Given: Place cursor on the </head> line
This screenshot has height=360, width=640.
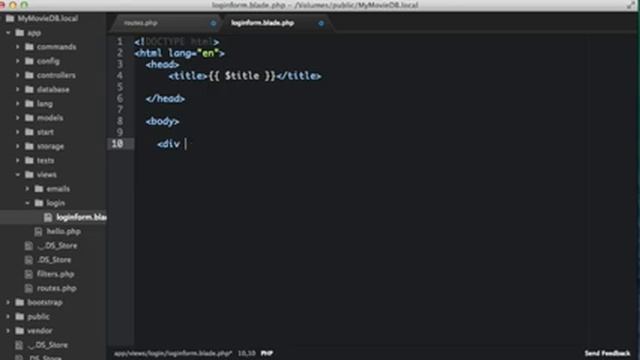Looking at the screenshot, I should point(165,98).
